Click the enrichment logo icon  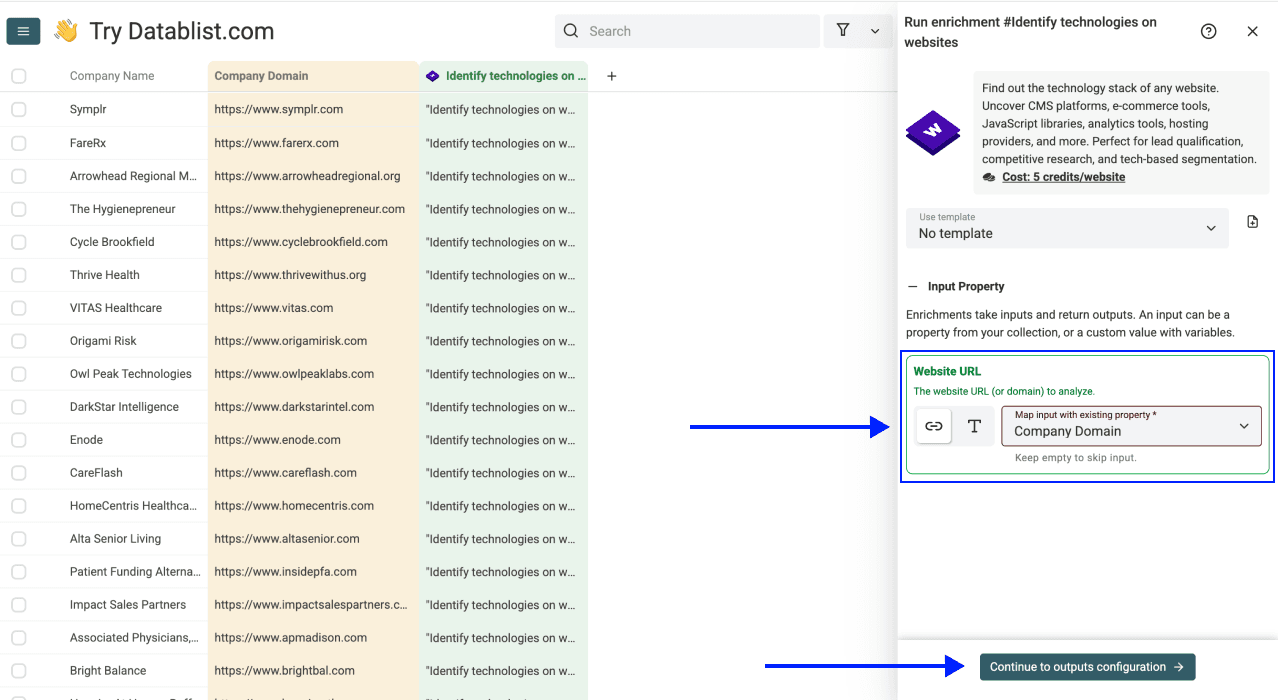[933, 131]
